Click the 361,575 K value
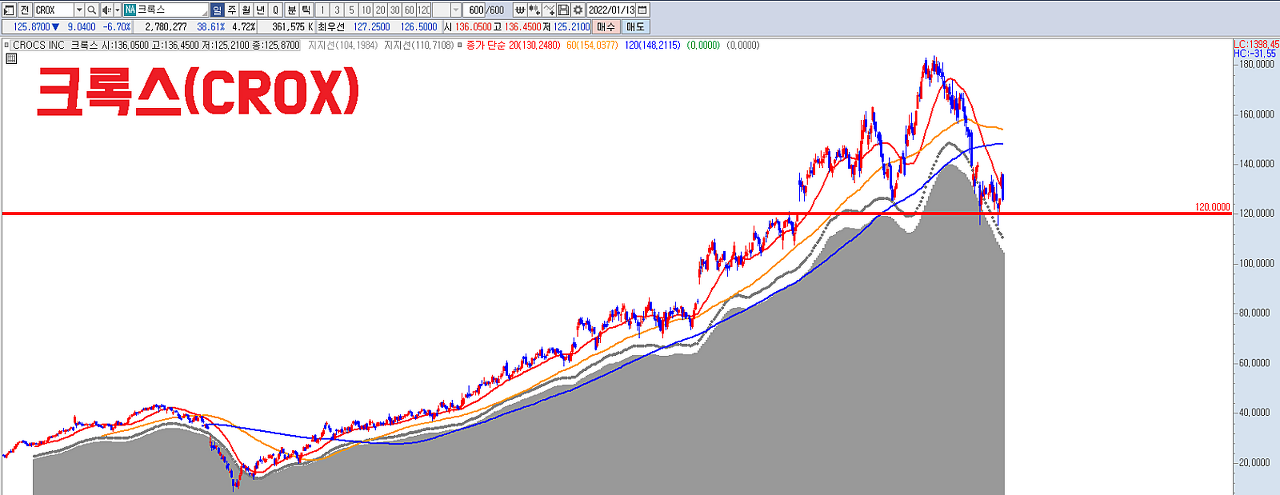The width and height of the screenshot is (1280, 495). (293, 27)
